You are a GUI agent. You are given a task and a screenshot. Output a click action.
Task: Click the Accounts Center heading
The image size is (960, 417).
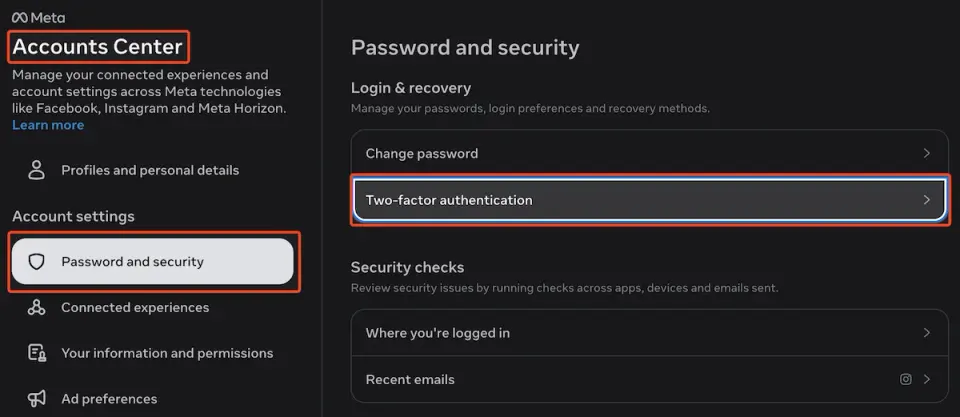pos(97,47)
